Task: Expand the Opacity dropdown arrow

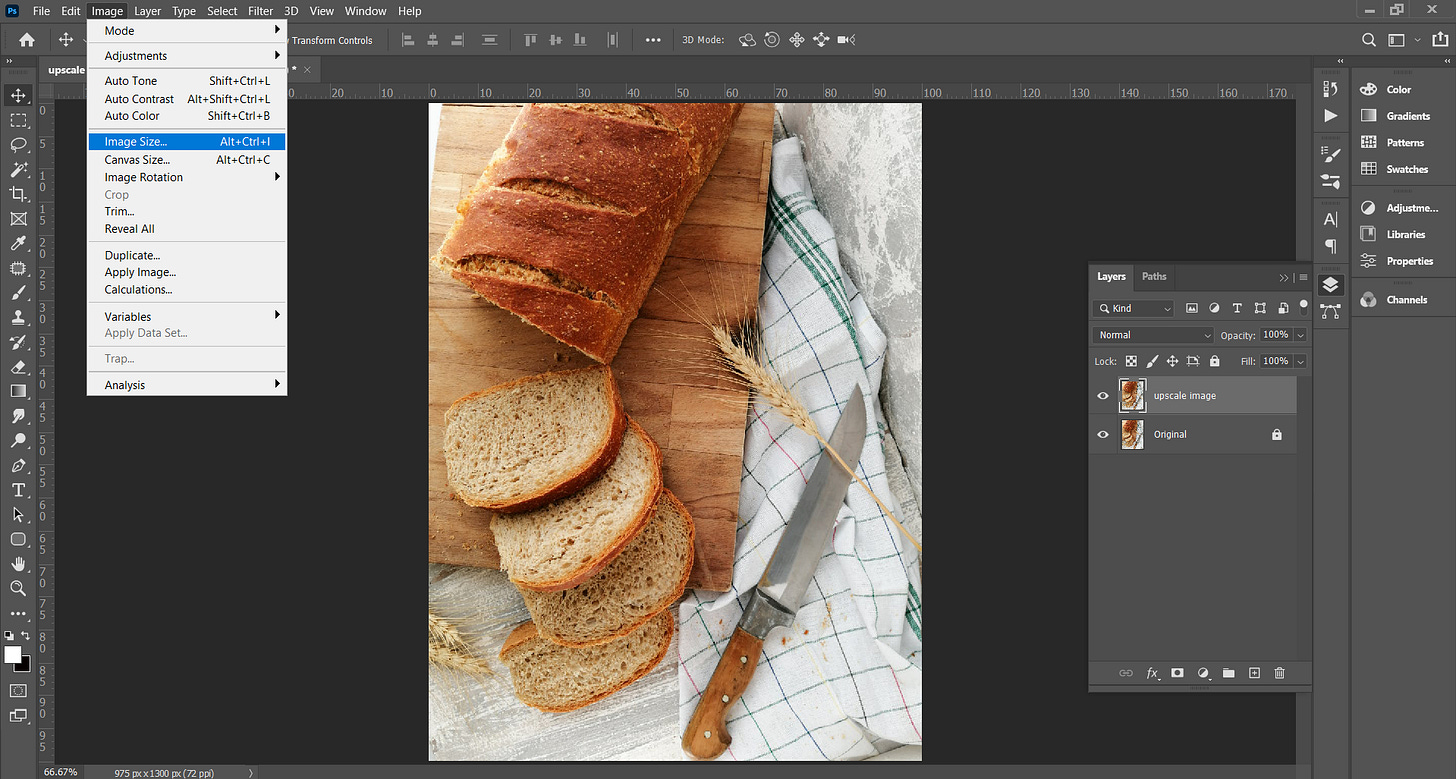Action: 1300,335
